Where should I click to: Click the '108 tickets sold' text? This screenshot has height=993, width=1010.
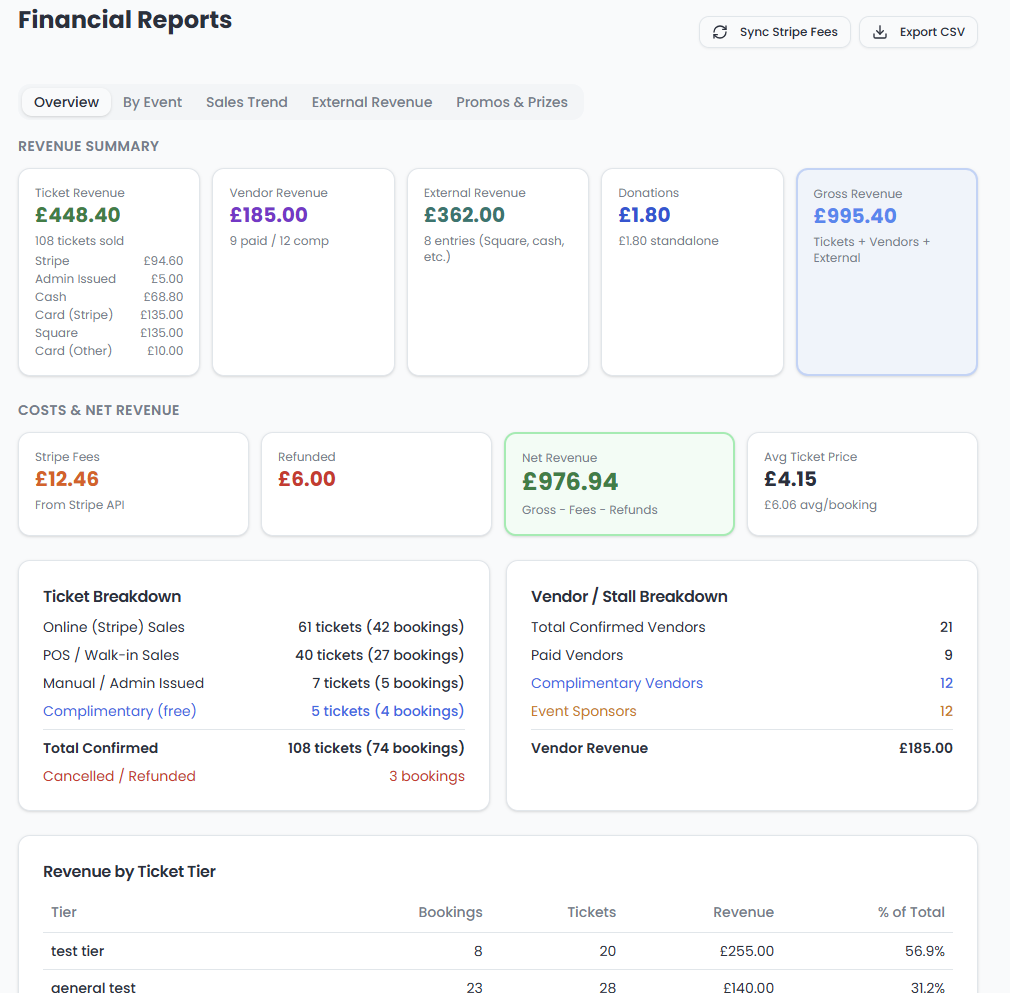[79, 241]
